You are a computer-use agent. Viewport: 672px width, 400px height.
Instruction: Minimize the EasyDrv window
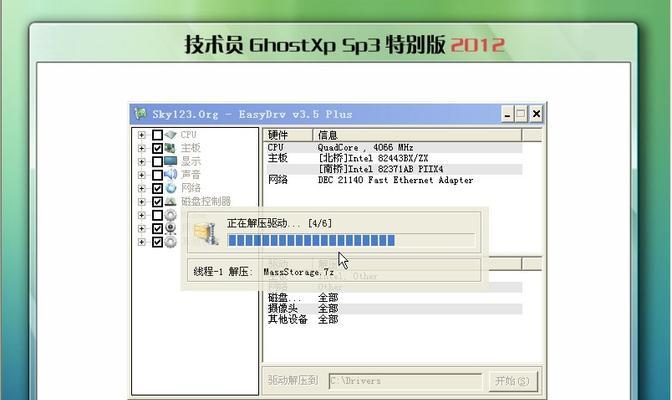point(507,114)
